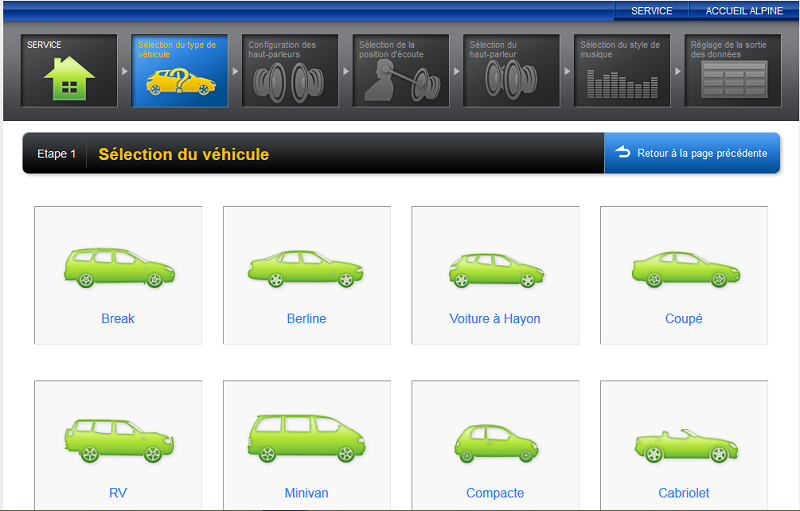
Task: Select the Cabriolet convertible icon
Action: [683, 445]
